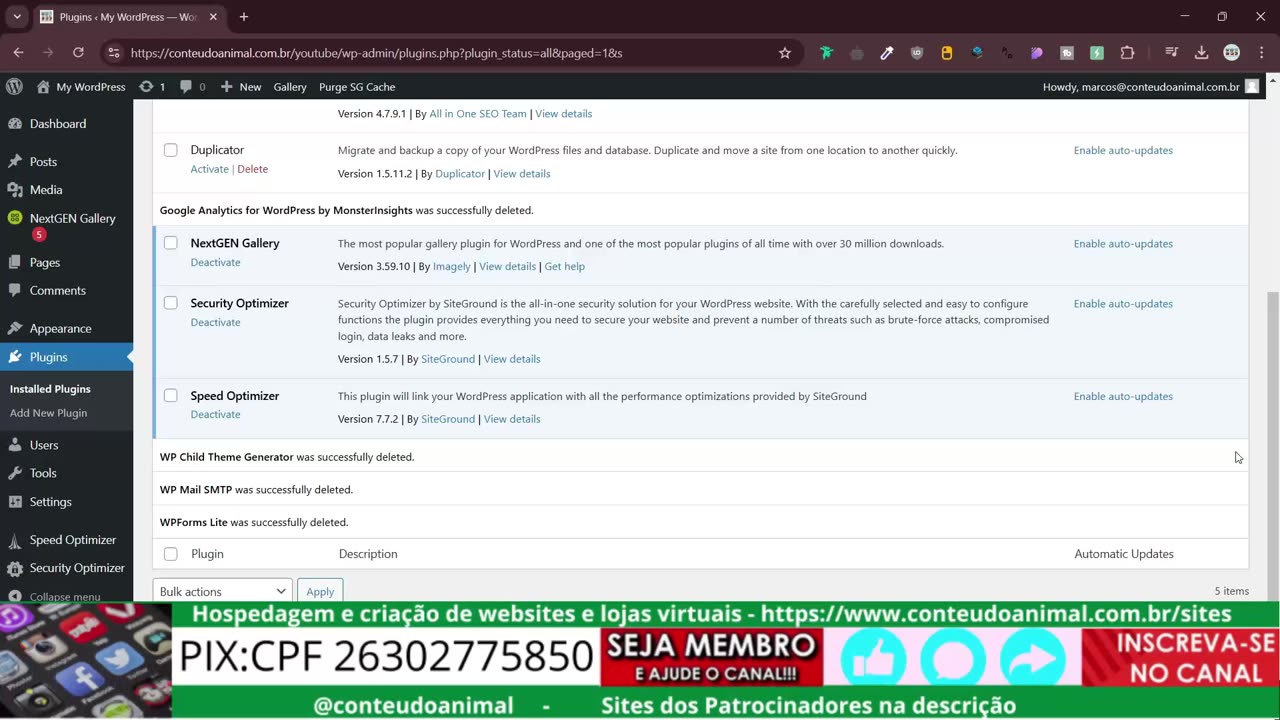The width and height of the screenshot is (1280, 720).
Task: Open a new browser tab
Action: (x=243, y=17)
